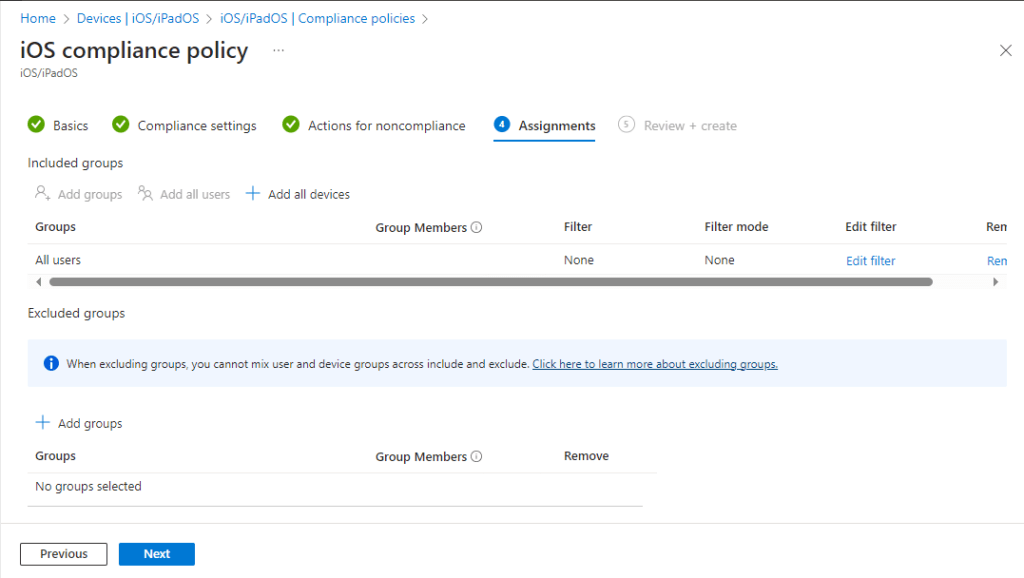Close the iOS compliance policy pane
Screen dimensions: 1024x578
pos(1006,50)
